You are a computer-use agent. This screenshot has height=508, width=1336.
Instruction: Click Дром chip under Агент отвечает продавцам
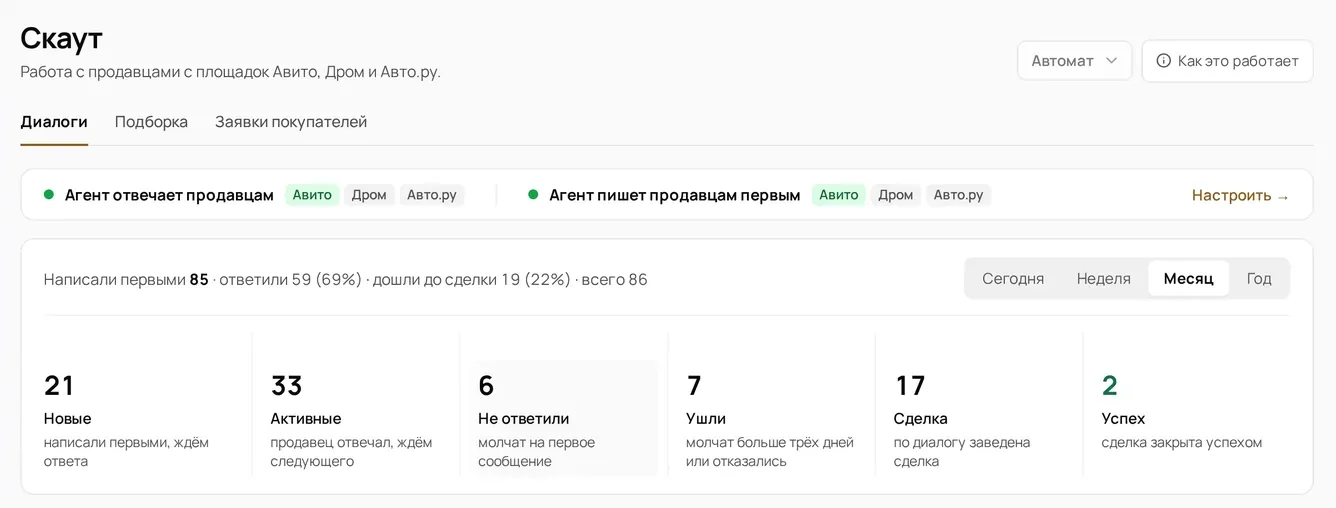pos(369,195)
